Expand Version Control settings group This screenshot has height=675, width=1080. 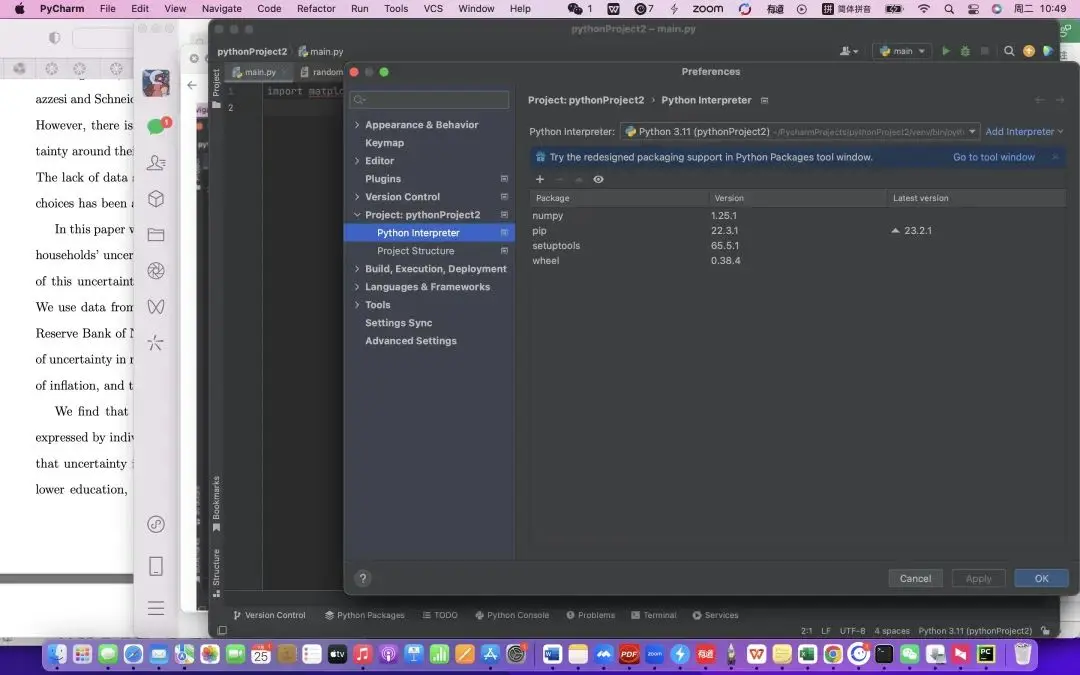357,196
